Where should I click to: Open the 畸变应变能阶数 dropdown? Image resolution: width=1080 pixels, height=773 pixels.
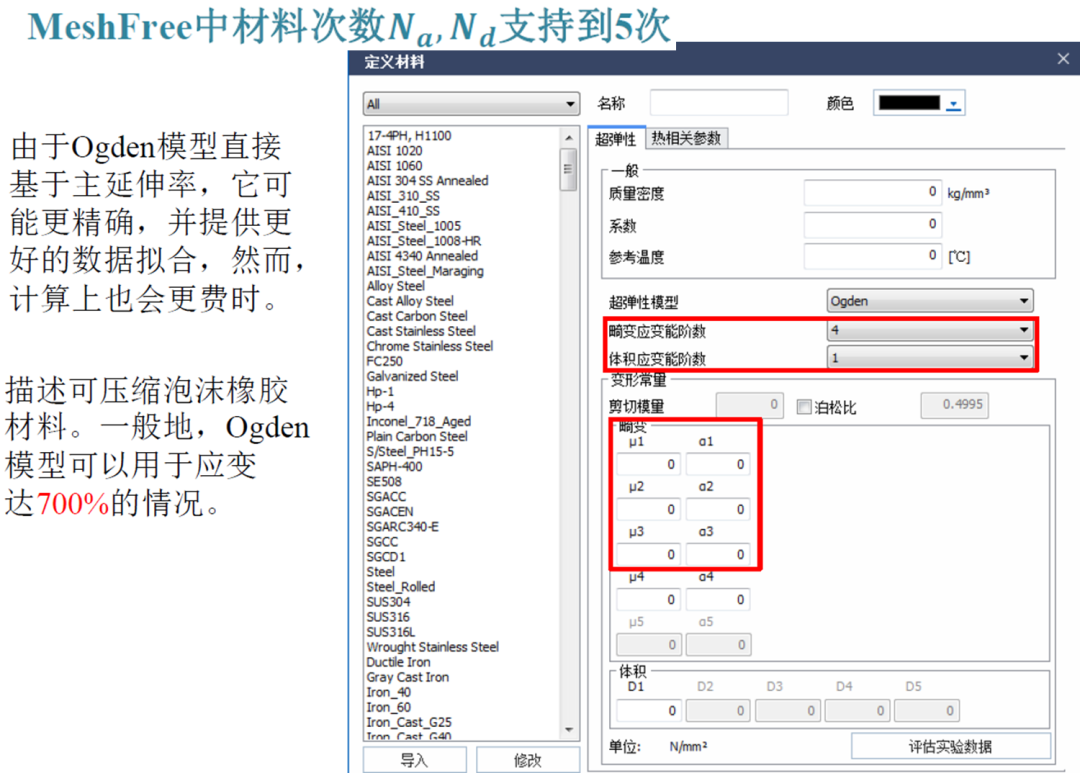click(x=930, y=331)
